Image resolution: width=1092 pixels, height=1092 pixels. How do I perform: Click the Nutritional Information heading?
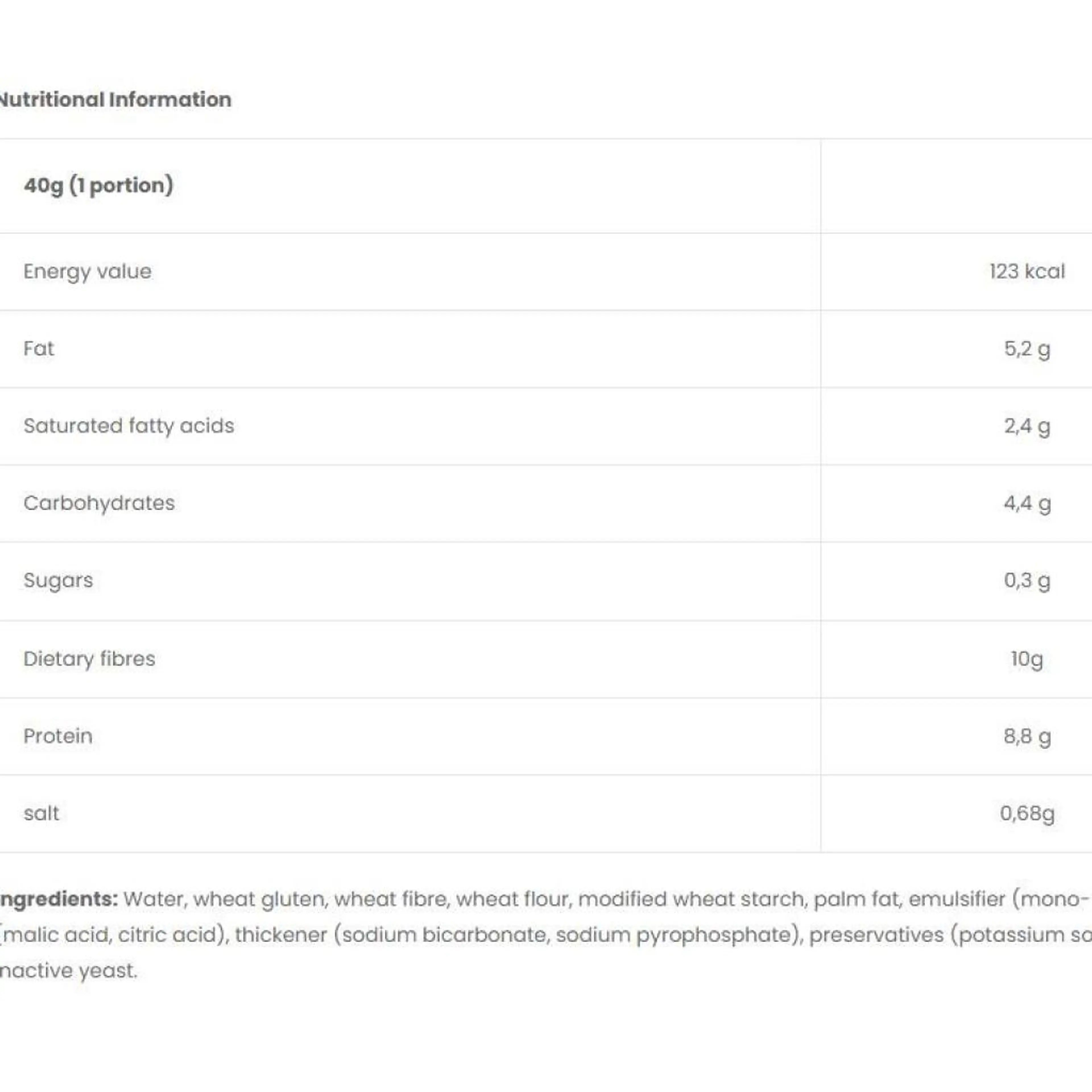pos(115,100)
